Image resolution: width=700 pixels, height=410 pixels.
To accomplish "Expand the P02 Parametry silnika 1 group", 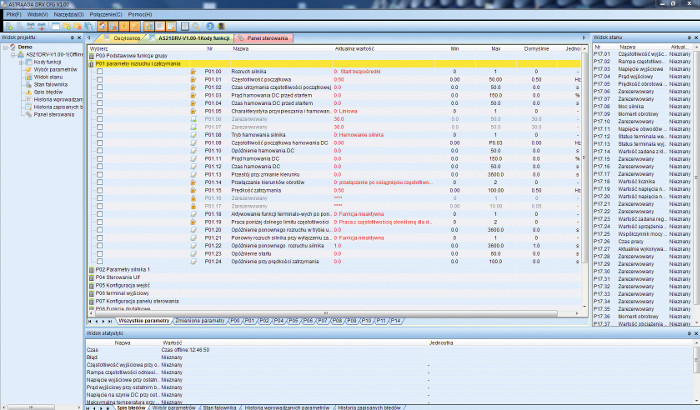I will coord(92,269).
